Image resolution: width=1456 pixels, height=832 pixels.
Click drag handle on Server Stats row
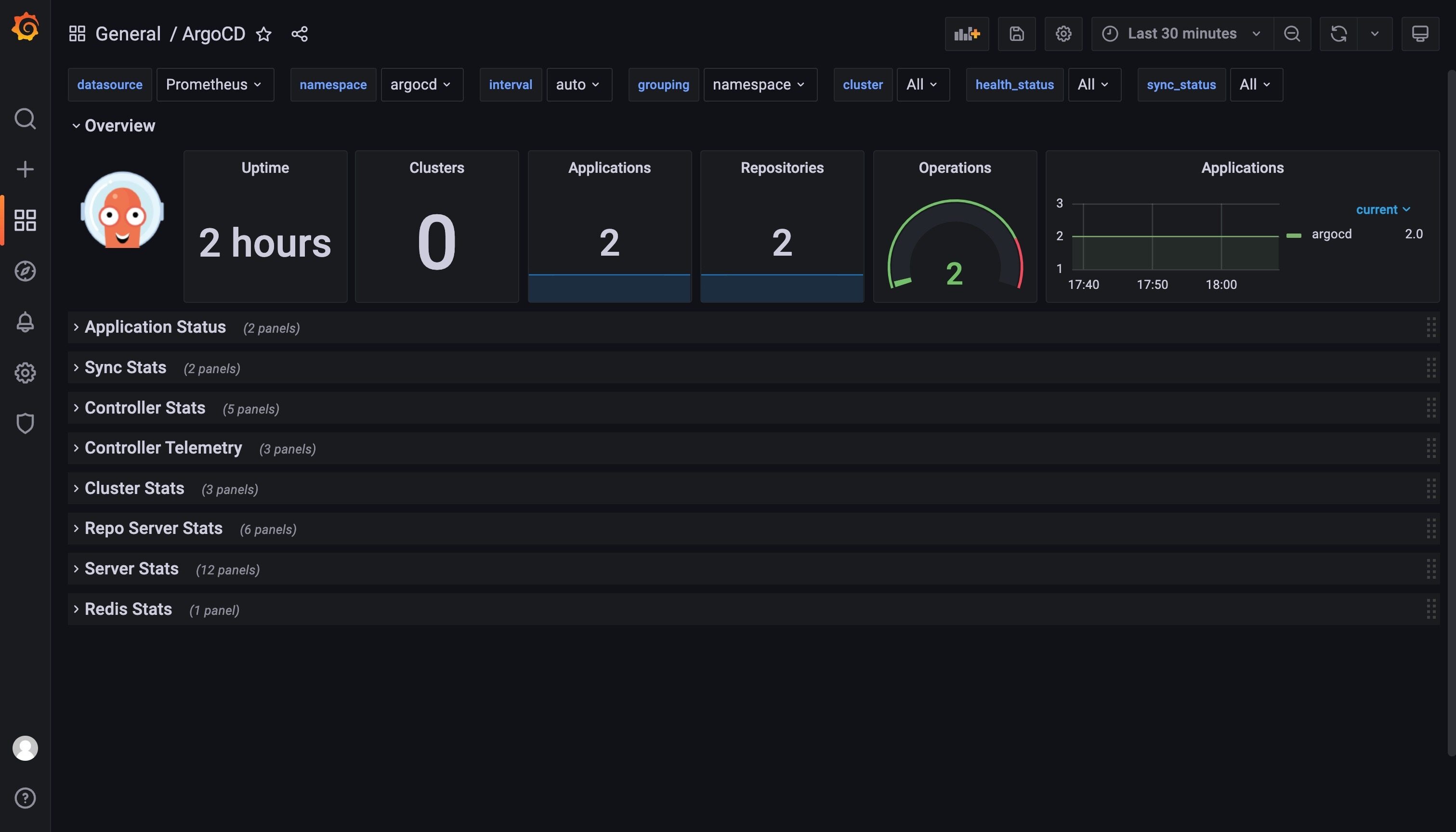coord(1431,569)
